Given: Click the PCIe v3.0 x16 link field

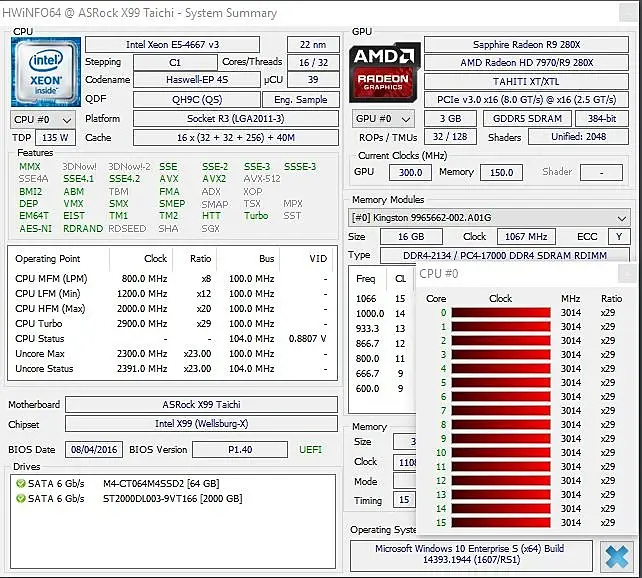Looking at the screenshot, I should (x=526, y=99).
